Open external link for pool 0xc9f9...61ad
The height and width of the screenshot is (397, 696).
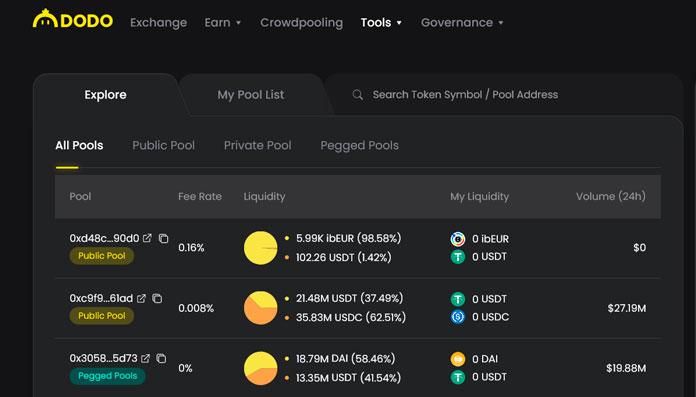click(x=141, y=298)
